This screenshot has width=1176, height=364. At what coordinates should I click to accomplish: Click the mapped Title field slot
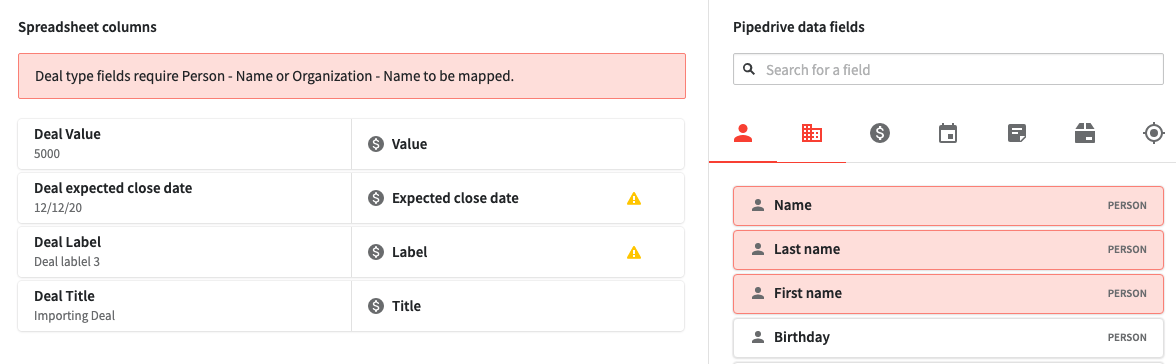(518, 306)
